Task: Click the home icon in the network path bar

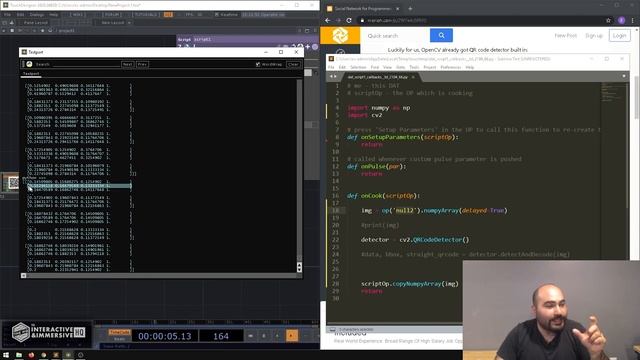Action: pyautogui.click(x=50, y=31)
